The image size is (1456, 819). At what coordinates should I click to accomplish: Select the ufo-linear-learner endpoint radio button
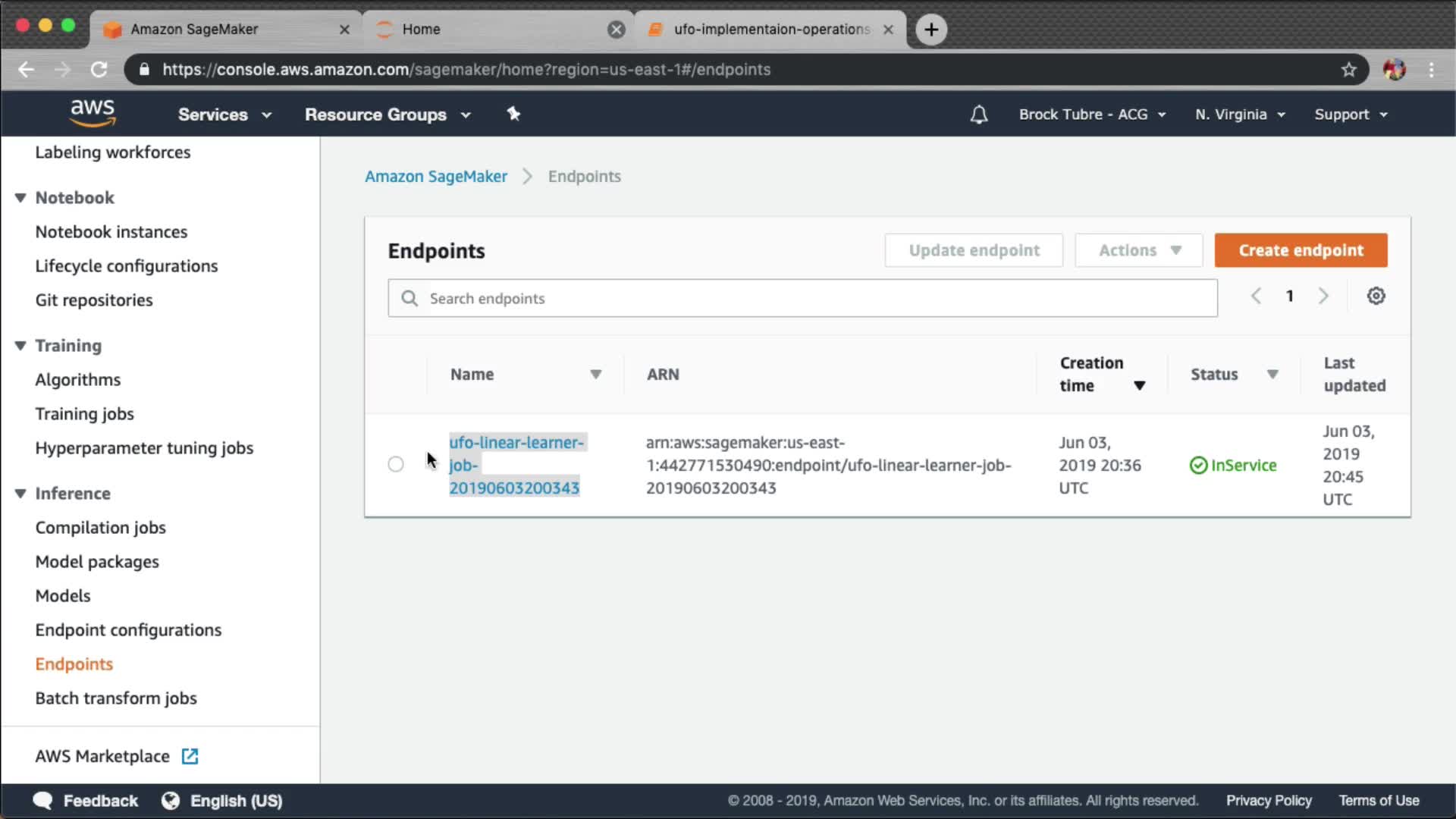(x=396, y=464)
